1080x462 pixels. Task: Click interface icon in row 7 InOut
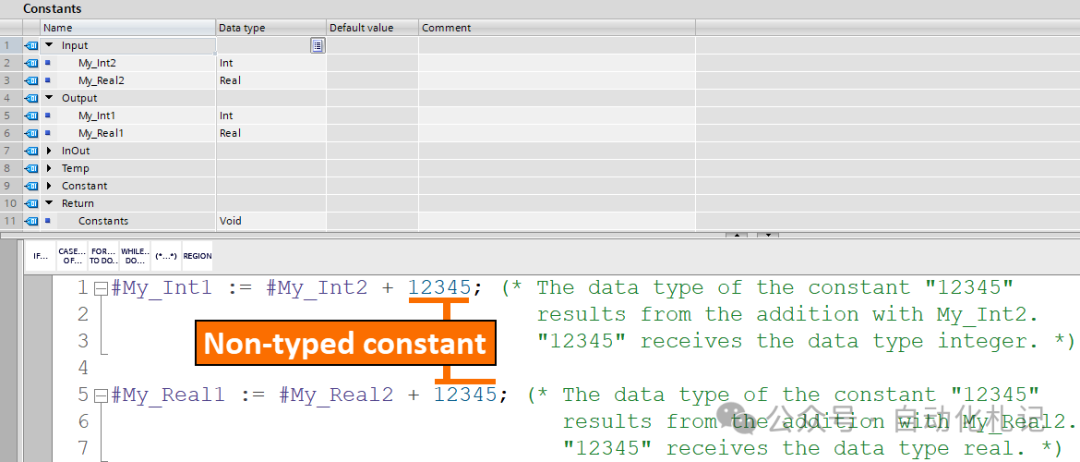[31, 151]
